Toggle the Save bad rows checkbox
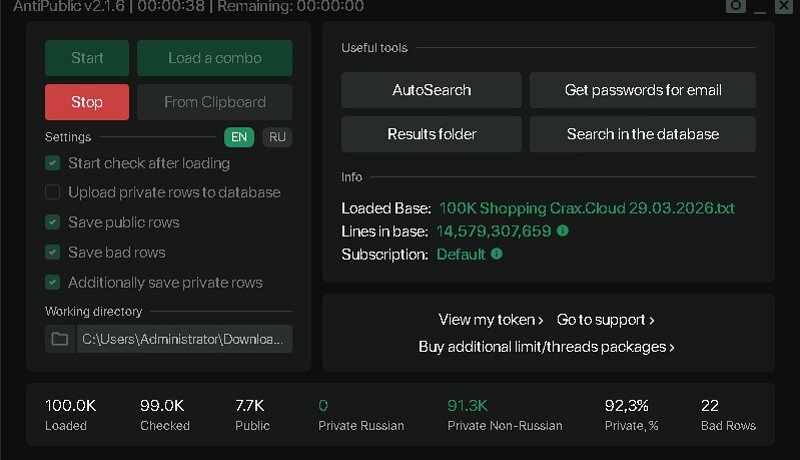Viewport: 800px width, 460px height. tap(53, 252)
